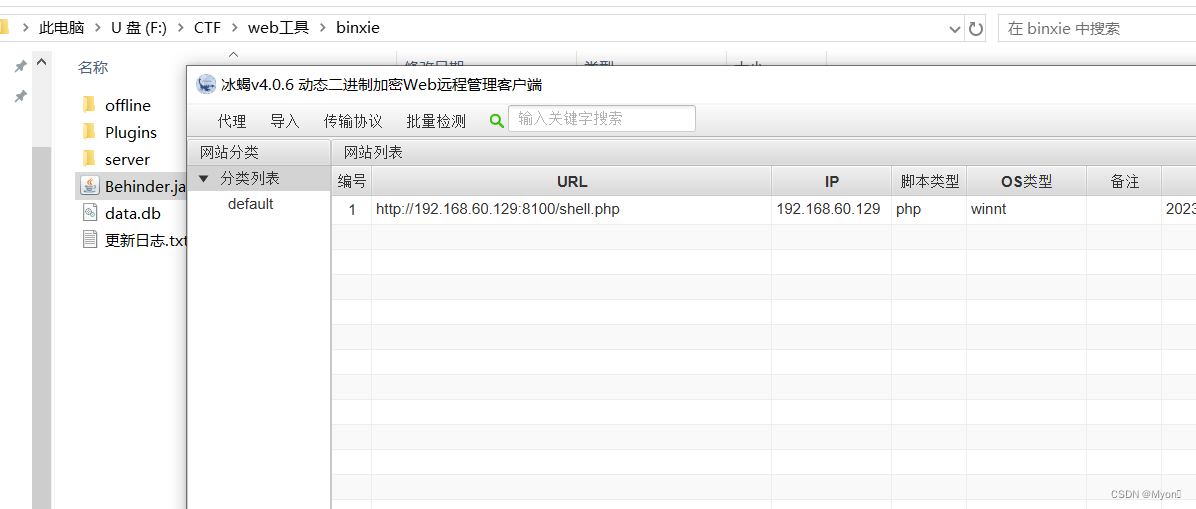Click the green search magnifier icon
Image resolution: width=1196 pixels, height=509 pixels.
coord(497,121)
